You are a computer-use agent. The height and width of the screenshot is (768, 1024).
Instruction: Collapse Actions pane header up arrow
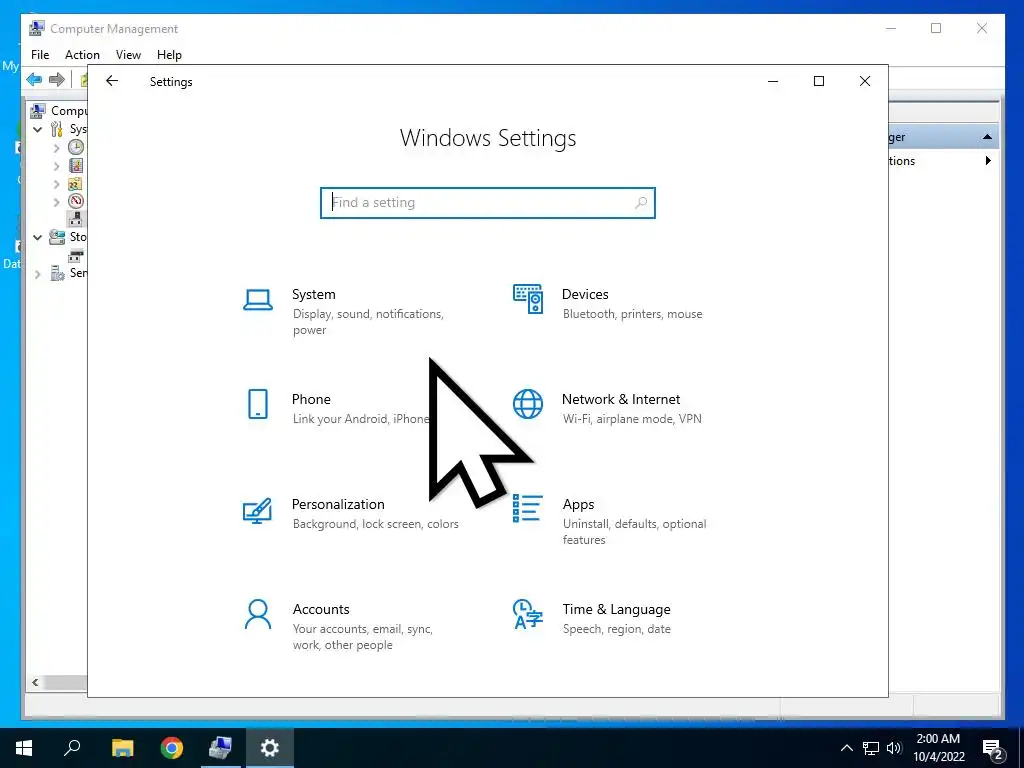[987, 136]
